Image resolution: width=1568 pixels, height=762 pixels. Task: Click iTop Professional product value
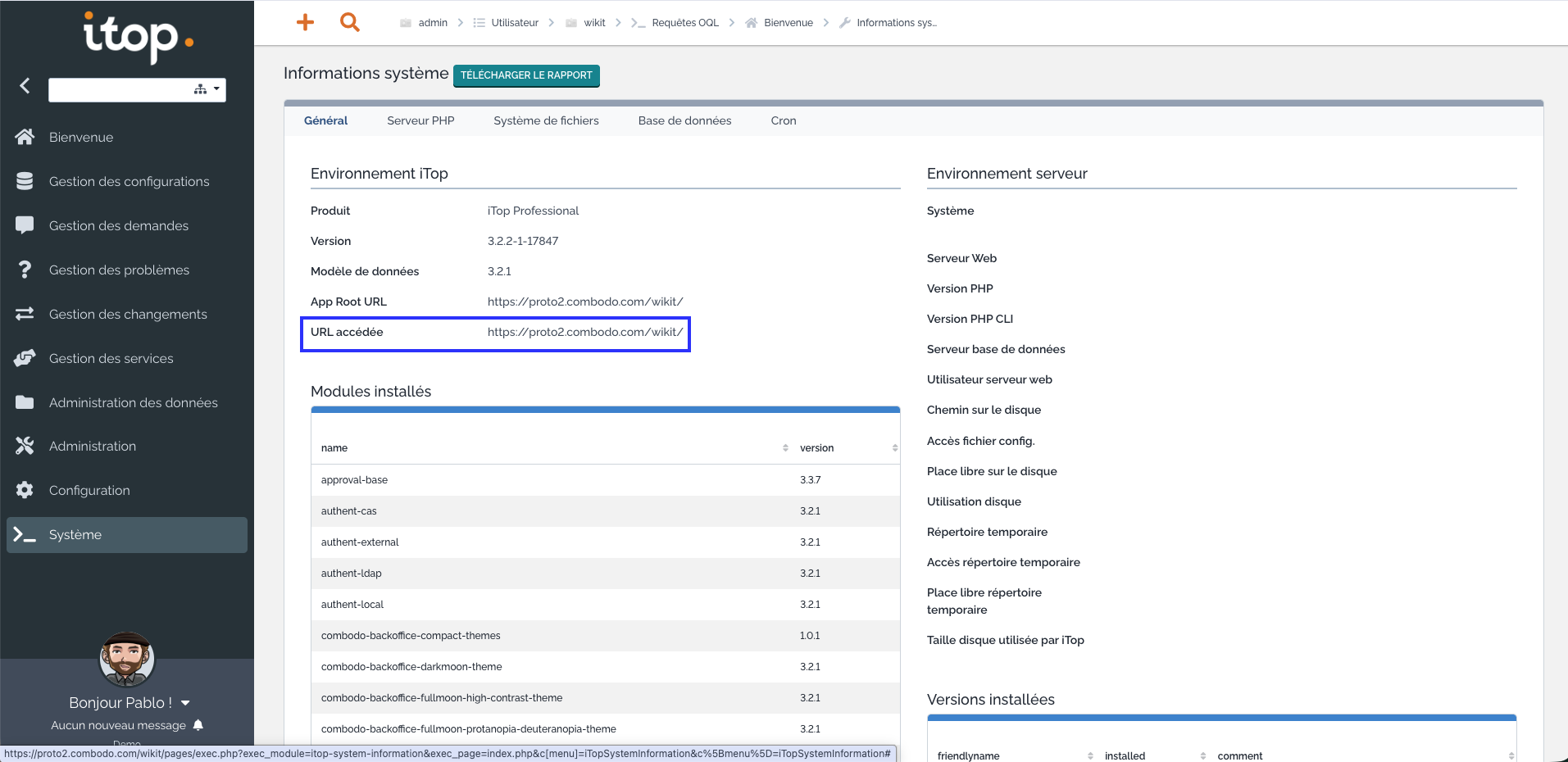[x=533, y=211]
